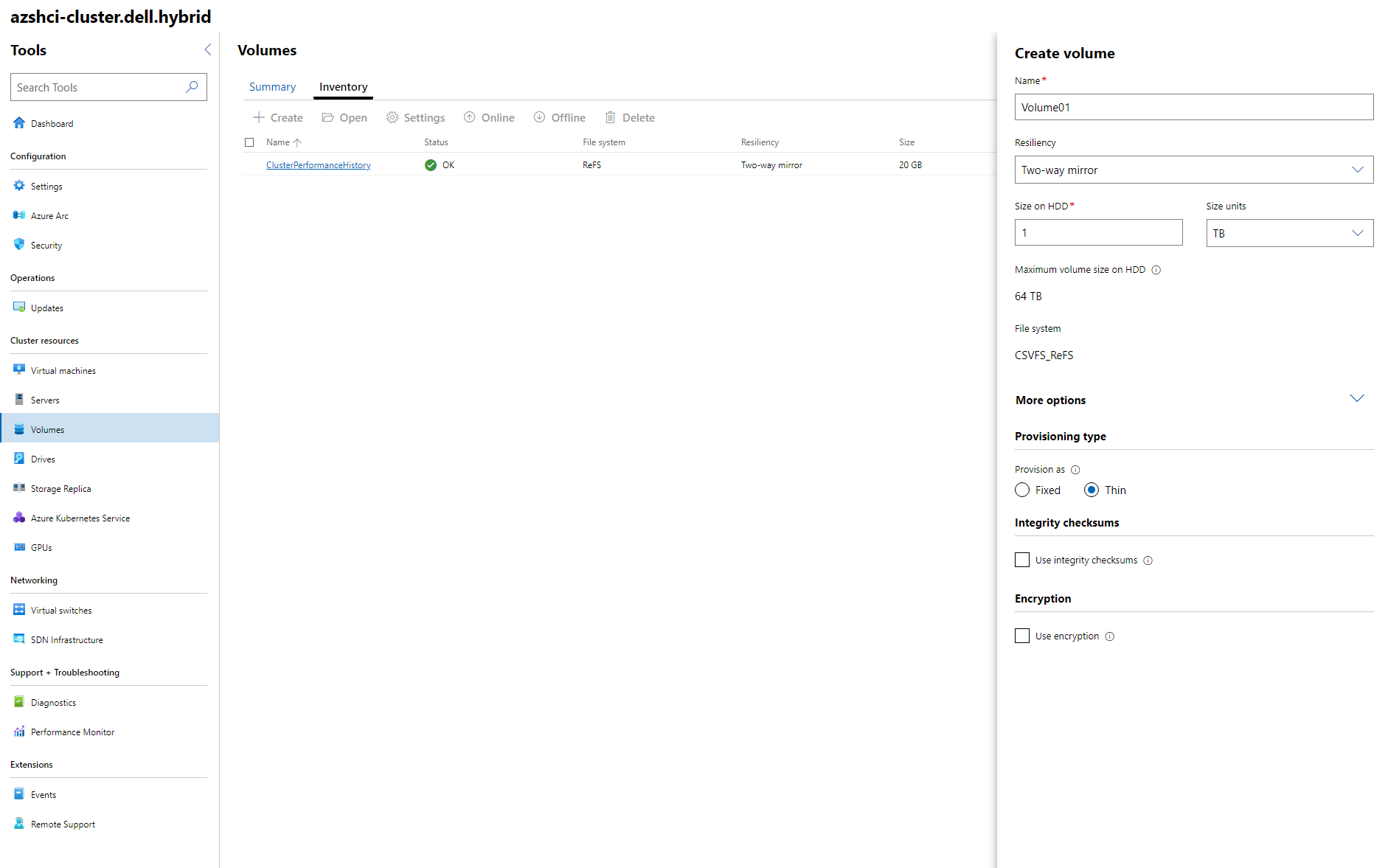Screen dimensions: 1388x868
Task: Enable the Use integrity checksums checkbox
Action: (x=1022, y=560)
